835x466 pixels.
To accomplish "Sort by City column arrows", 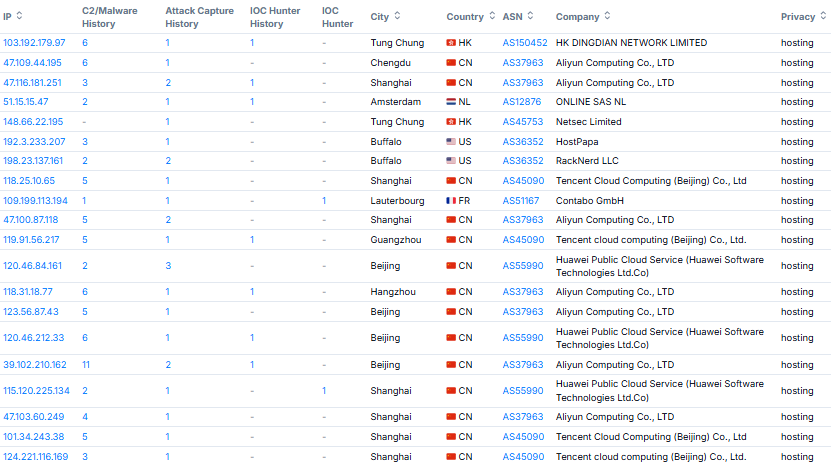I will point(397,16).
